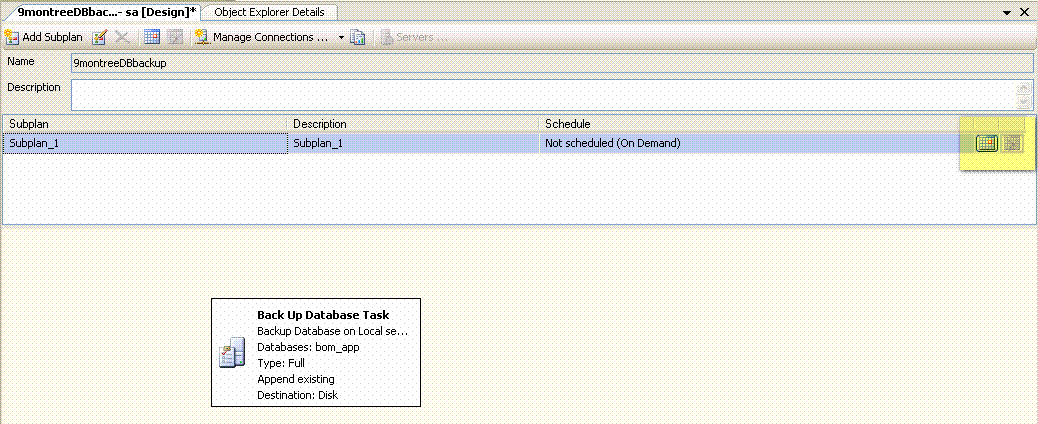Click the Description column header

click(x=413, y=124)
